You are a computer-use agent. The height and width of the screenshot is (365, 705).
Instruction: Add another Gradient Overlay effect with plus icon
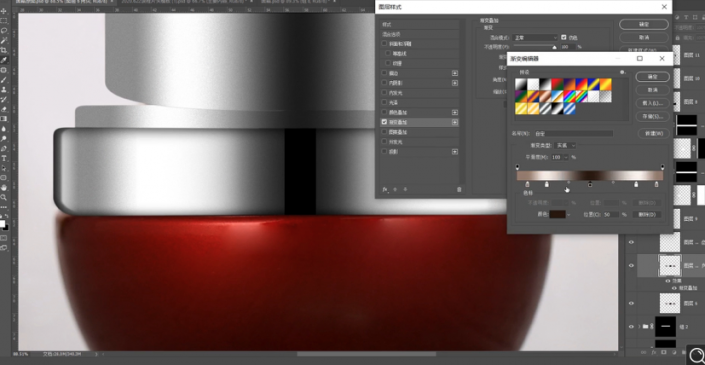click(455, 122)
